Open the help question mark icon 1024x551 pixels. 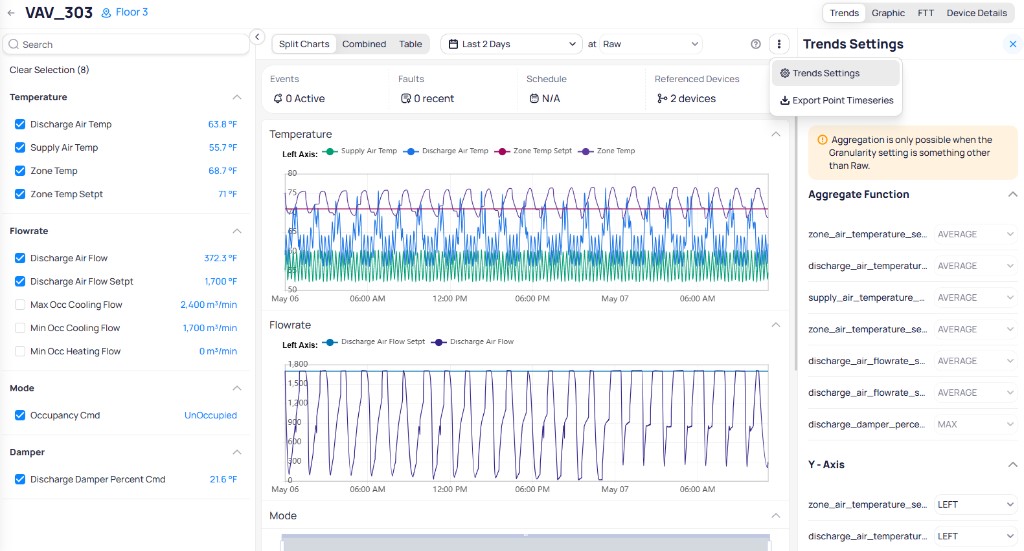[756, 44]
